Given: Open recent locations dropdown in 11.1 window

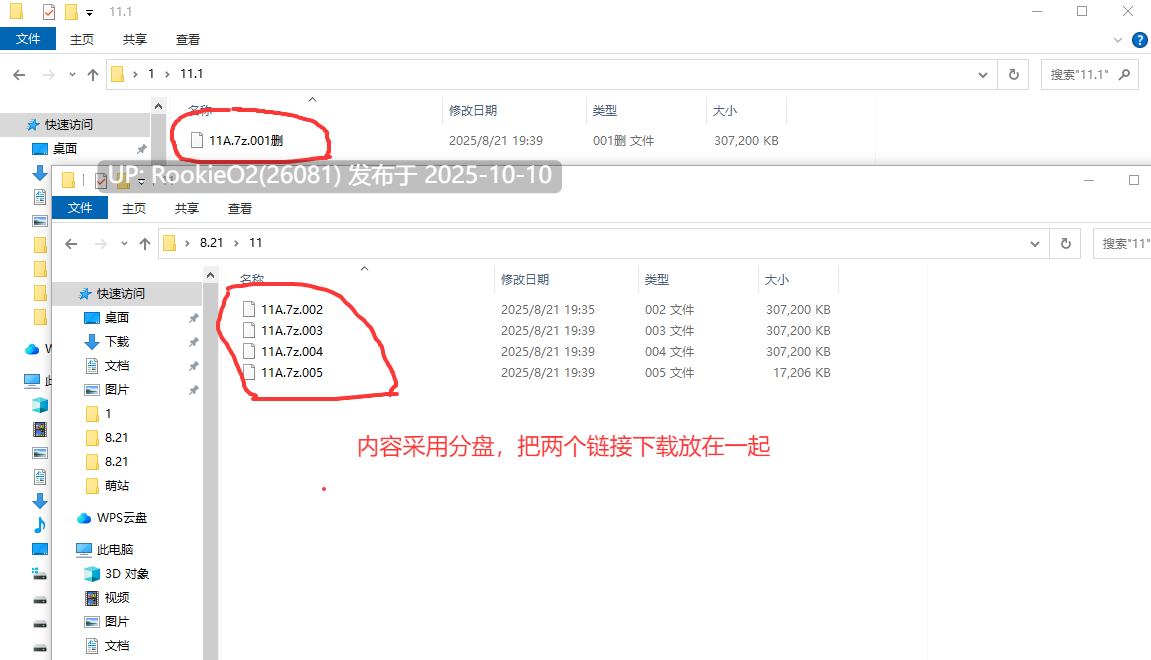Looking at the screenshot, I should [72, 74].
